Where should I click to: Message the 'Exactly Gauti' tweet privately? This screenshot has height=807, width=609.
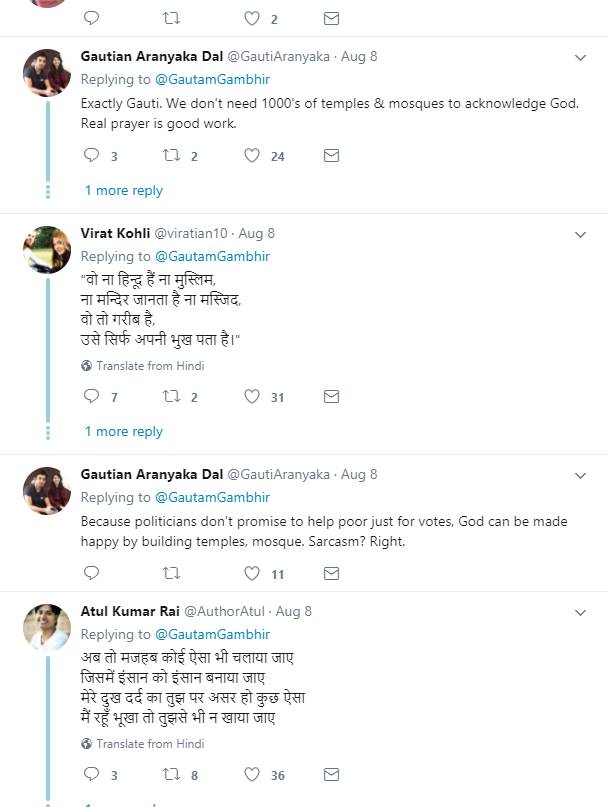coord(331,156)
